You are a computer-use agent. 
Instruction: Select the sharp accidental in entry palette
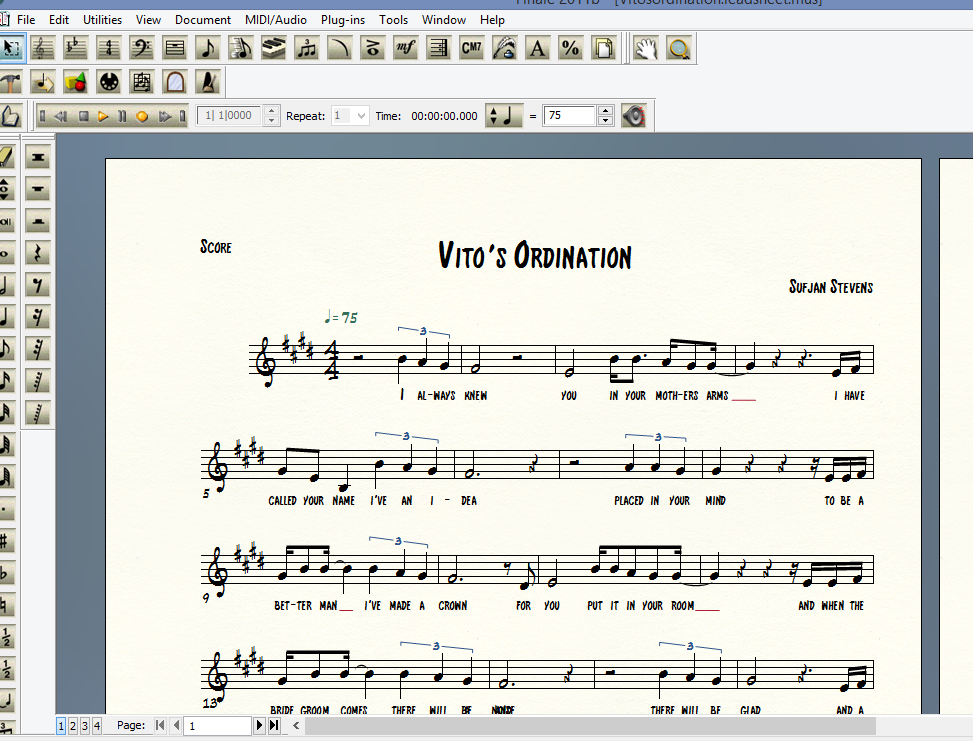point(6,542)
